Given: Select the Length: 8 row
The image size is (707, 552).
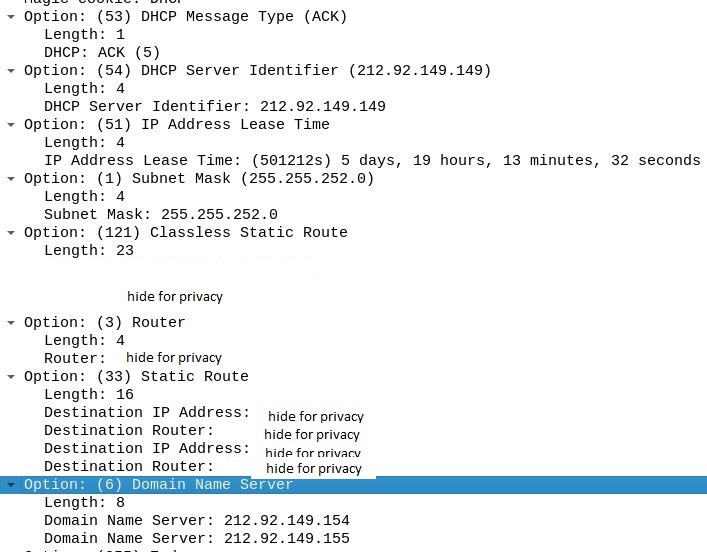Looking at the screenshot, I should coord(84,502).
